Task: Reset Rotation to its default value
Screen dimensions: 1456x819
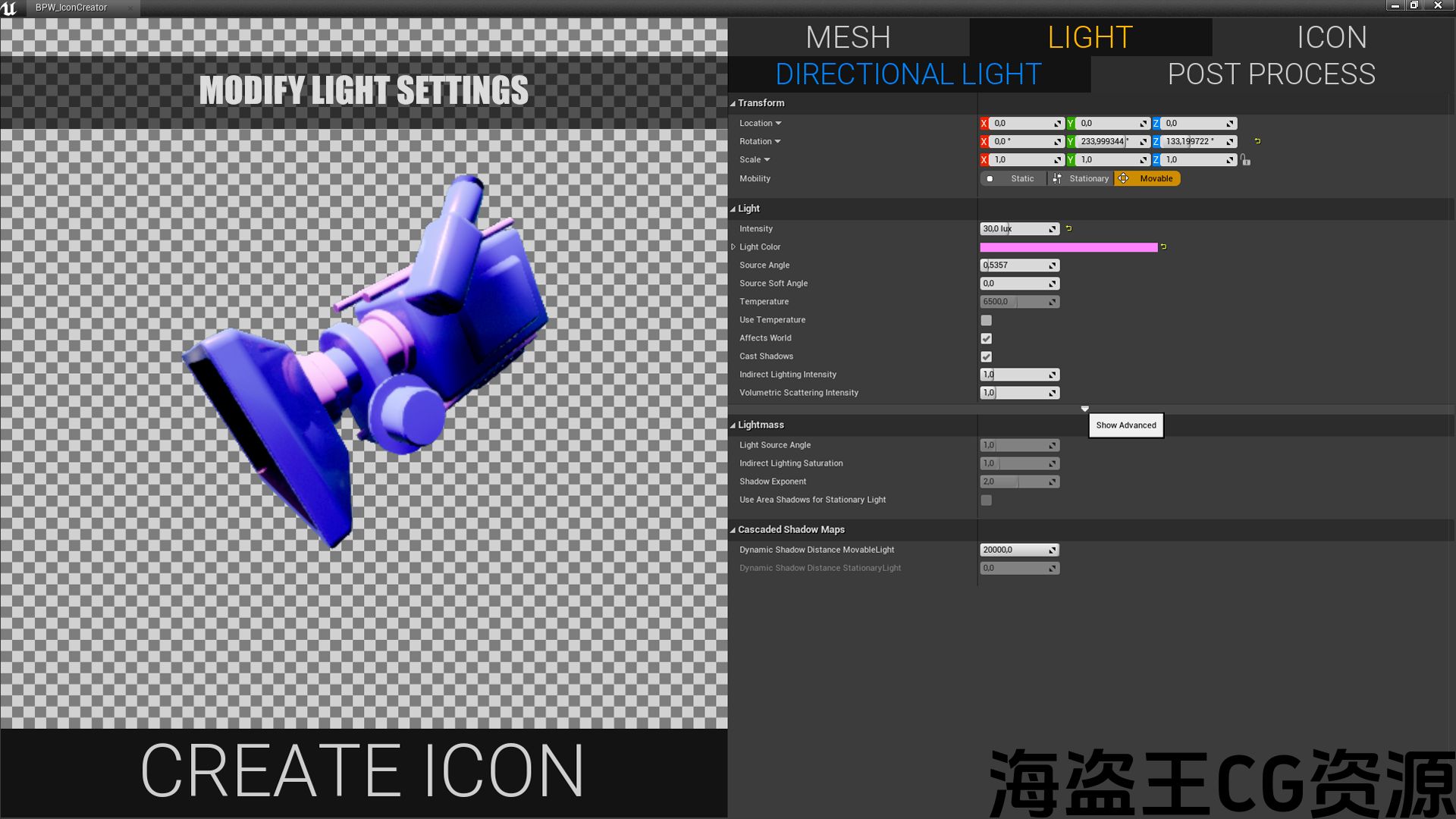Action: point(1257,141)
